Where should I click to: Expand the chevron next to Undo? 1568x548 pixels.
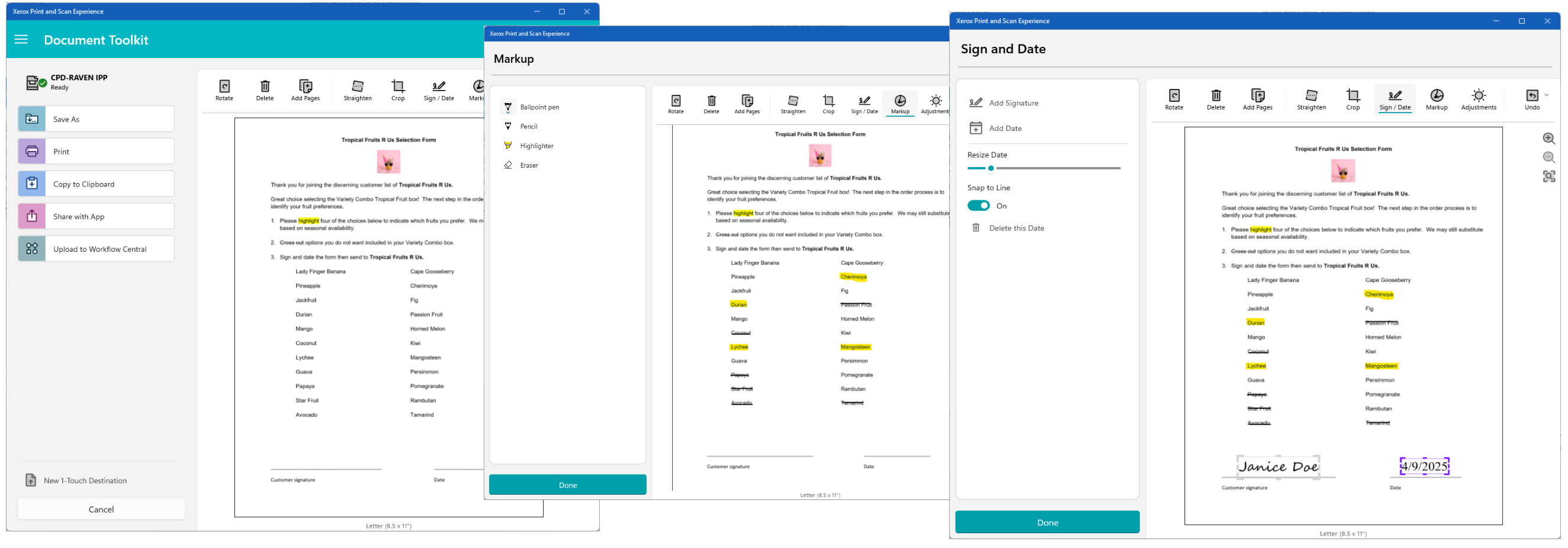coord(1545,95)
